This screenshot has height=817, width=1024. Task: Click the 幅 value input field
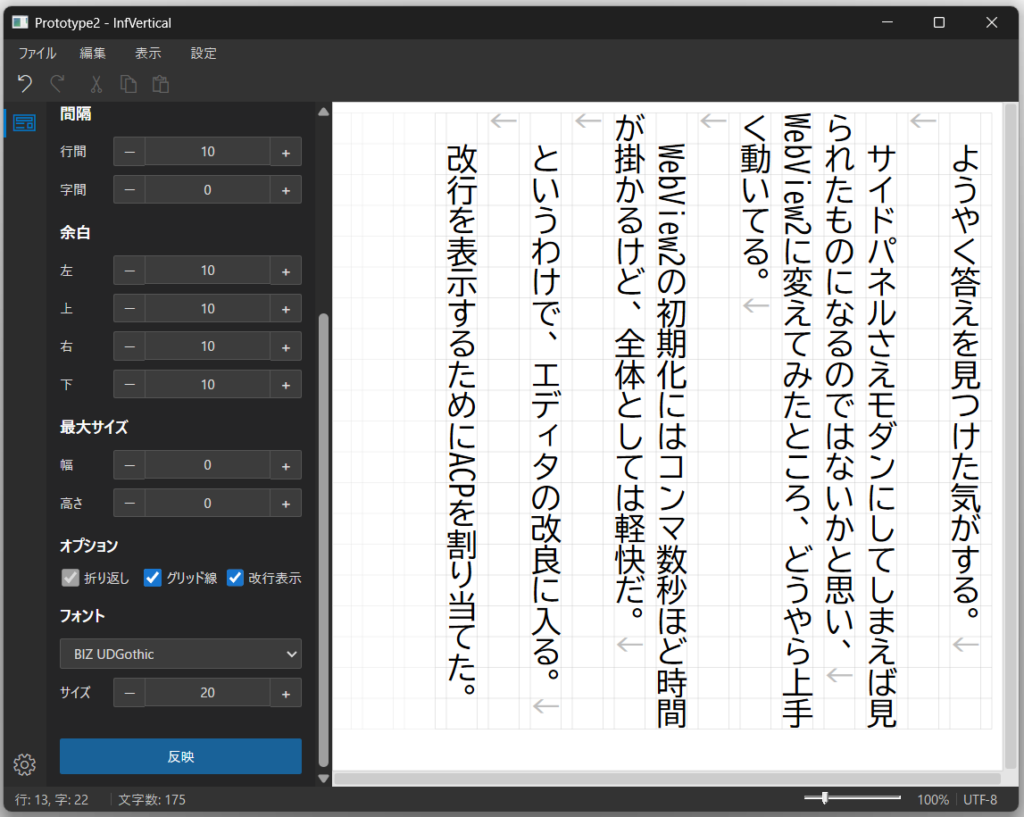207,465
